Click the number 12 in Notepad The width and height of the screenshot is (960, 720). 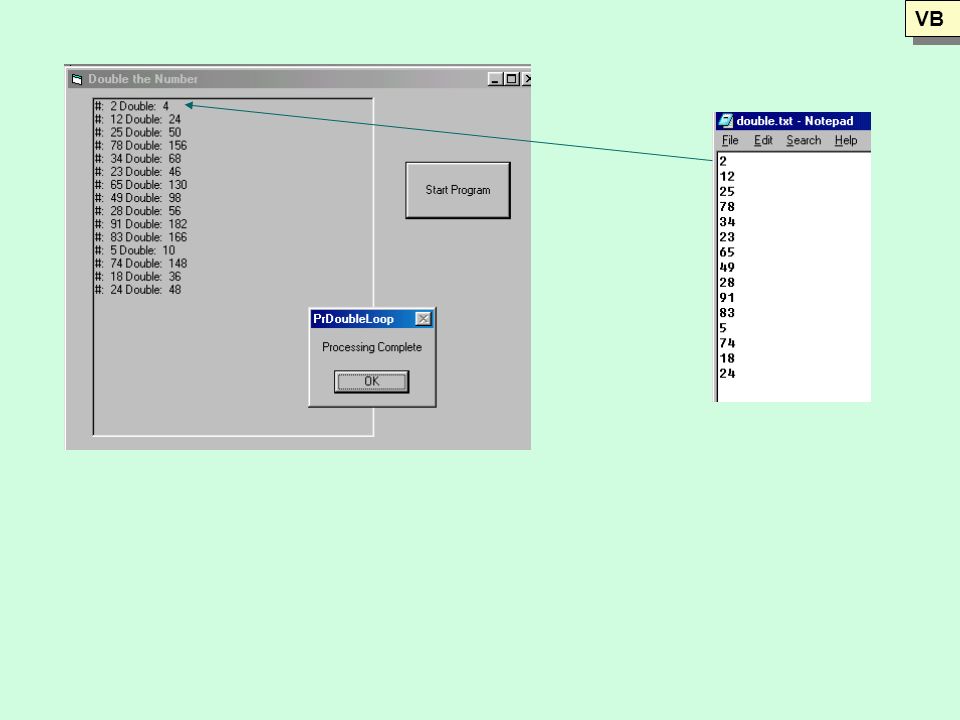pos(727,176)
